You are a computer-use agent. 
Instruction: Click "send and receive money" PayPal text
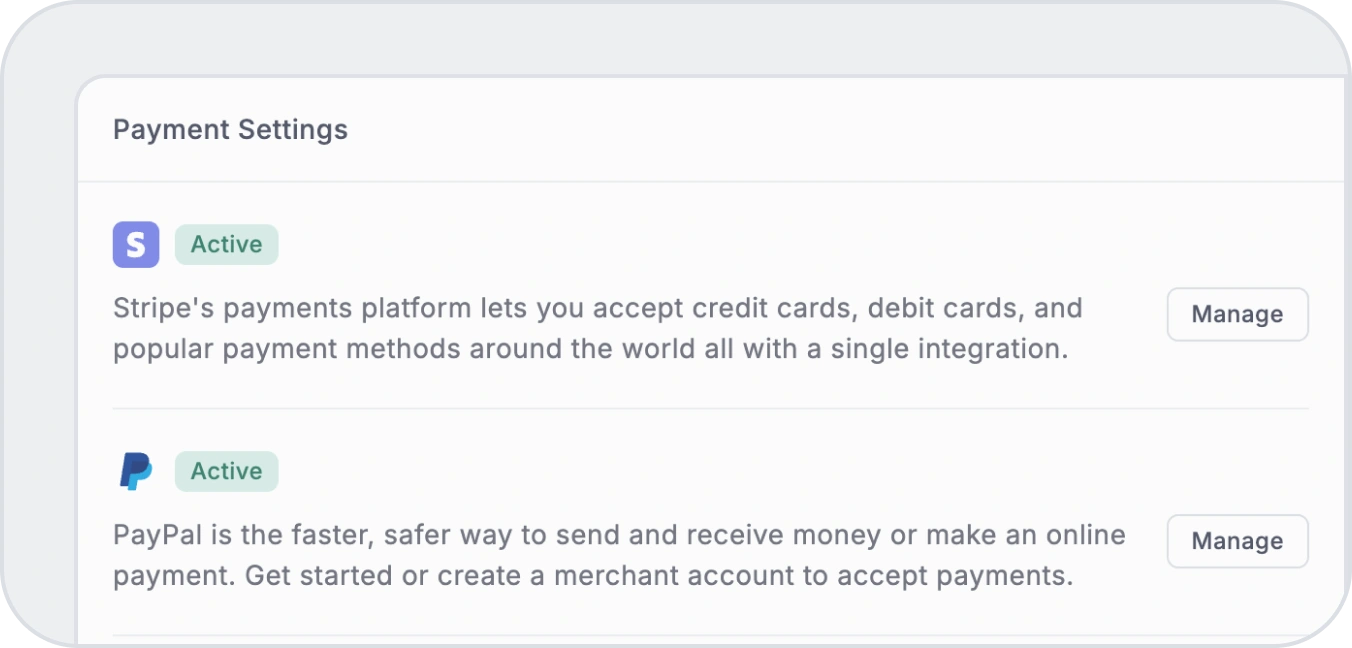point(672,535)
